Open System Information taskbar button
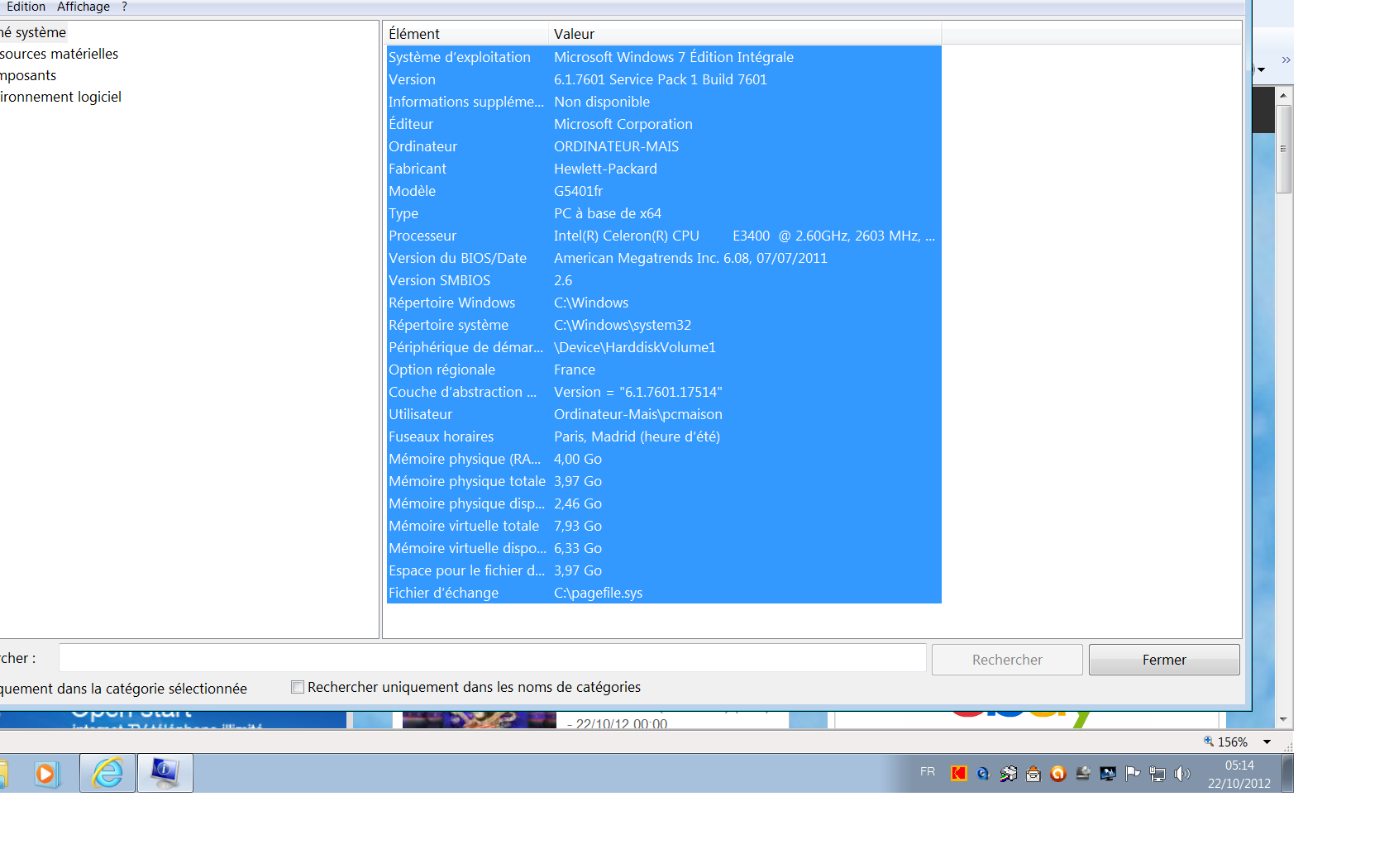The width and height of the screenshot is (1389, 868). pyautogui.click(x=165, y=774)
